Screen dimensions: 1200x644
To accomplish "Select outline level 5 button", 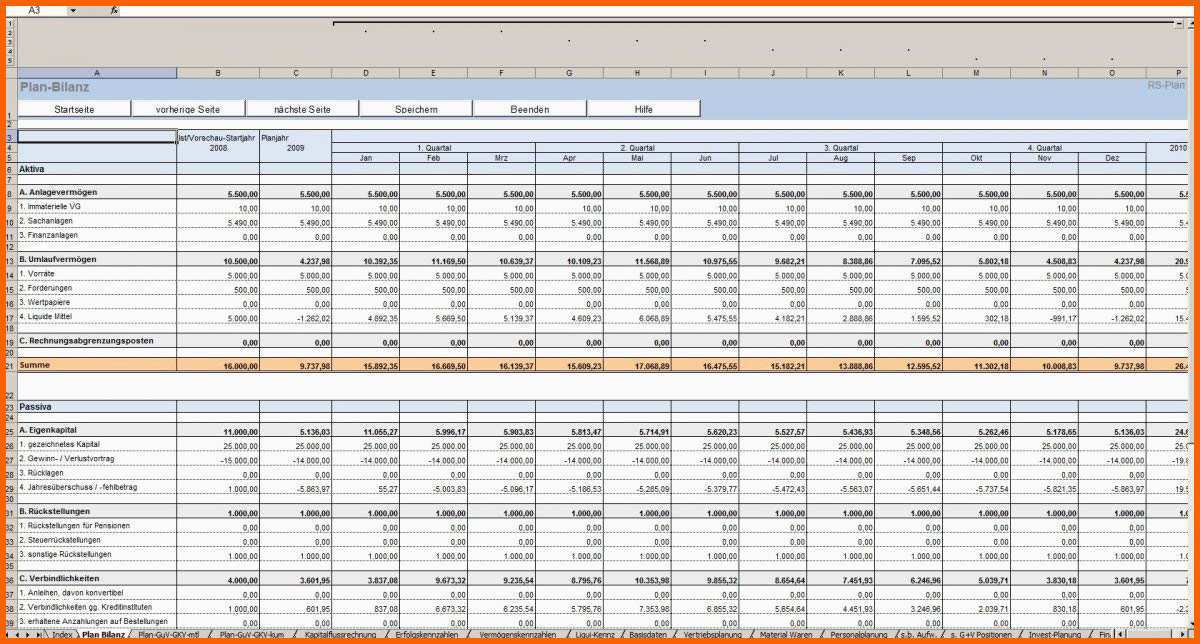I will pos(9,61).
